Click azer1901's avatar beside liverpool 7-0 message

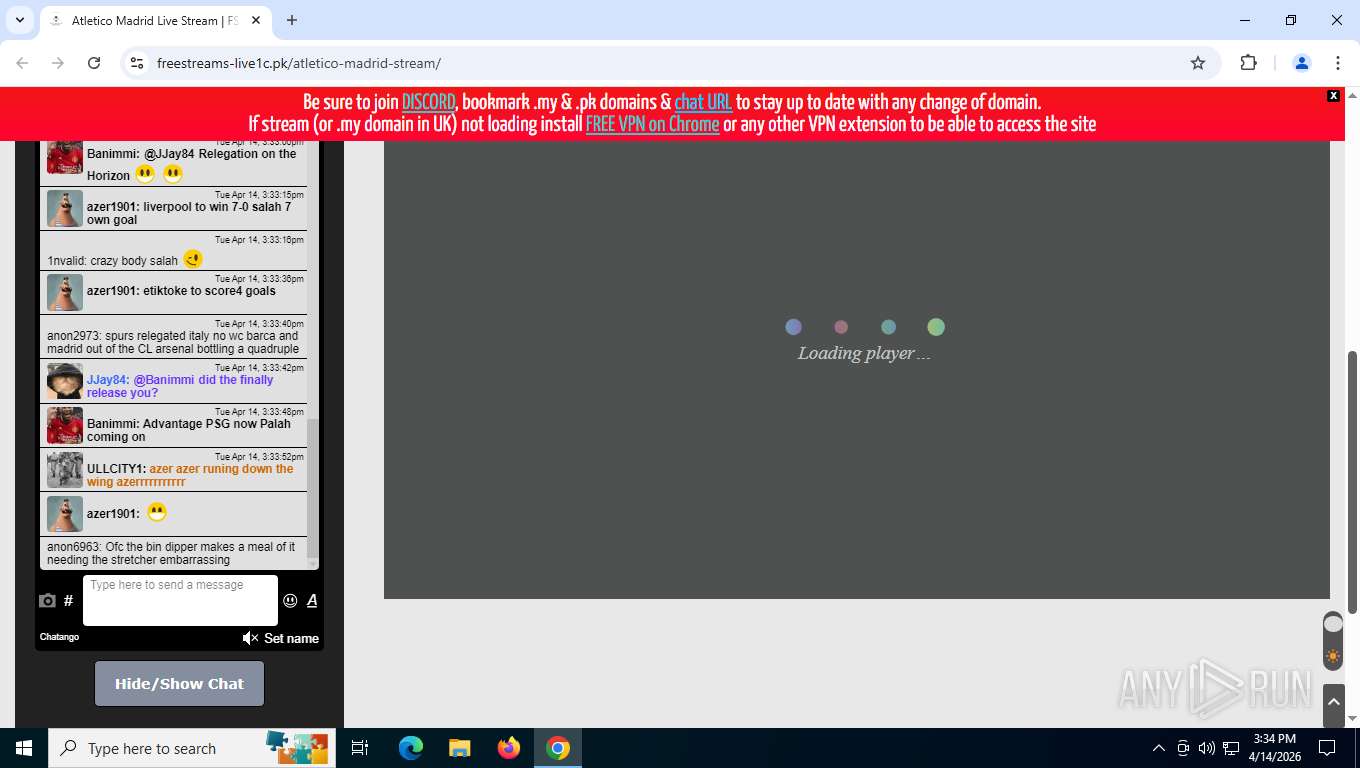click(65, 209)
